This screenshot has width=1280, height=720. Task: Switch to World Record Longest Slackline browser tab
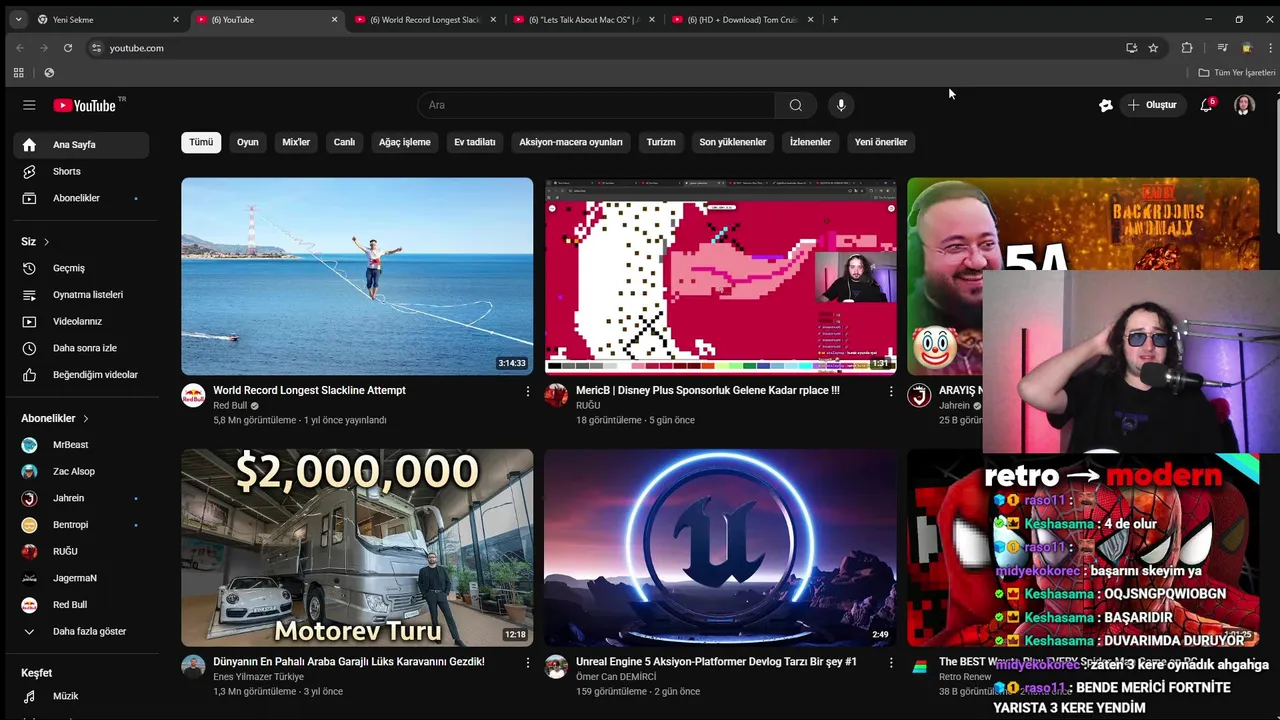pos(425,19)
